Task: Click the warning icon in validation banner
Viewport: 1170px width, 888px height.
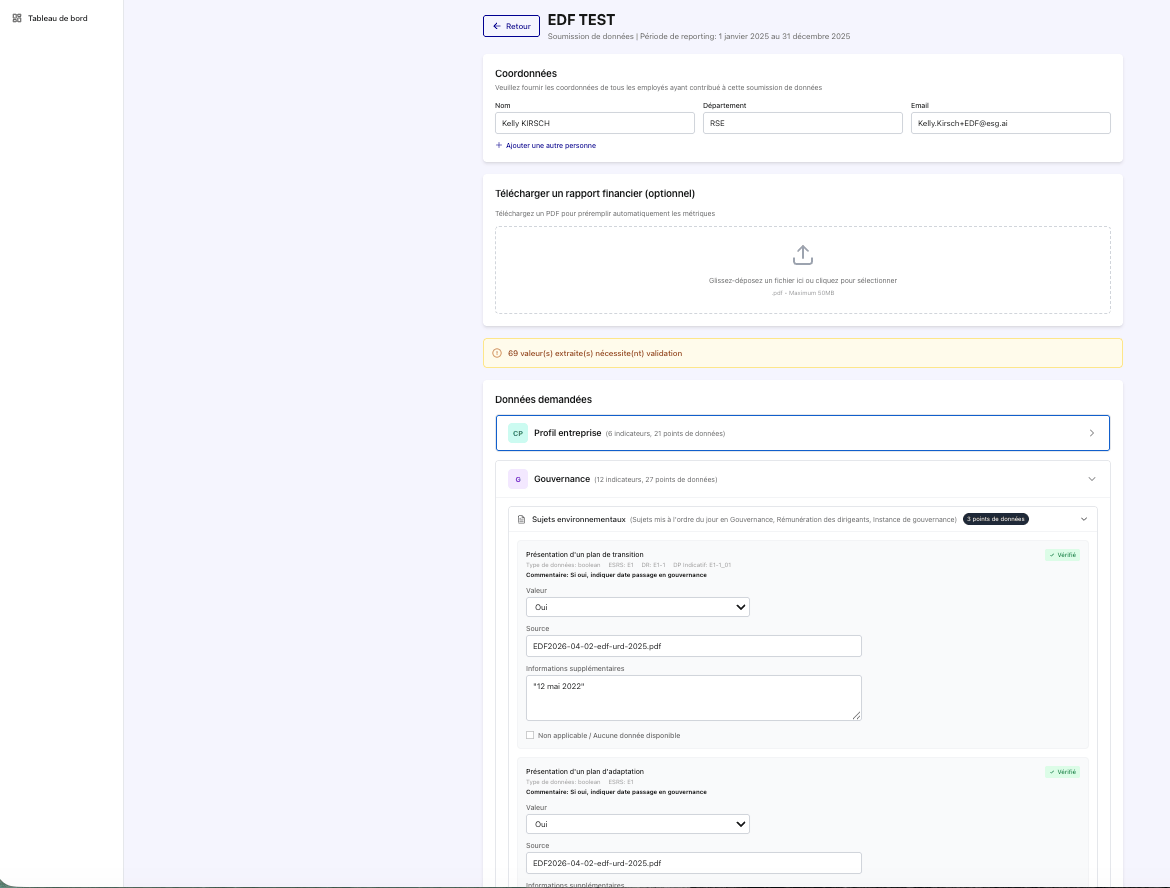Action: click(x=497, y=354)
